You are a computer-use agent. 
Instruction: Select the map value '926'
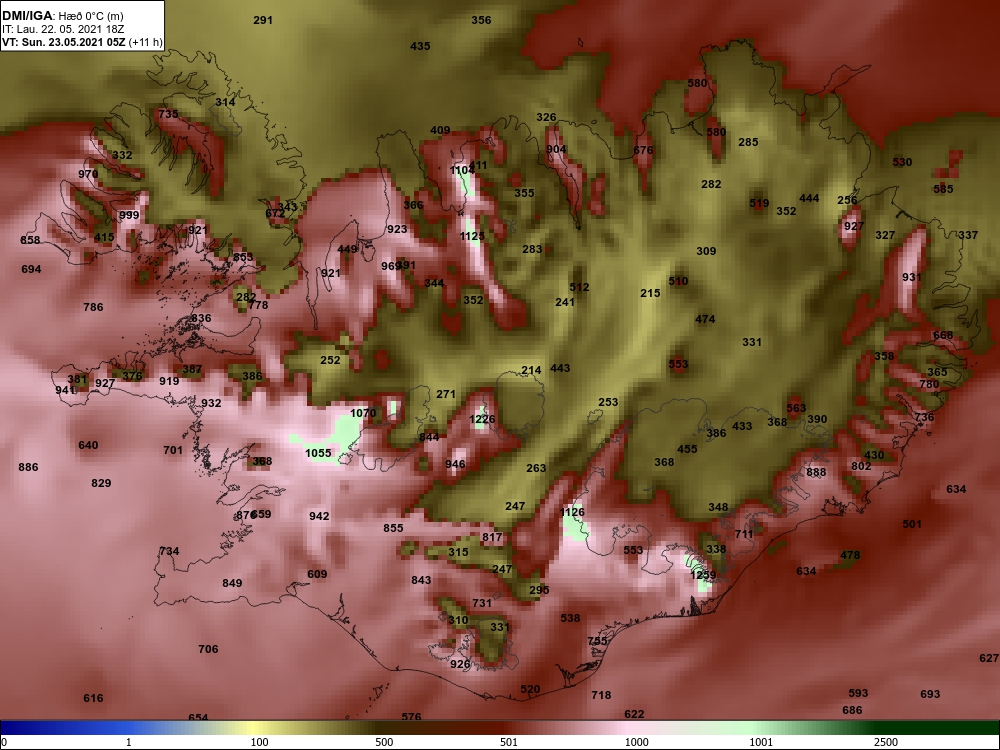[x=460, y=664]
